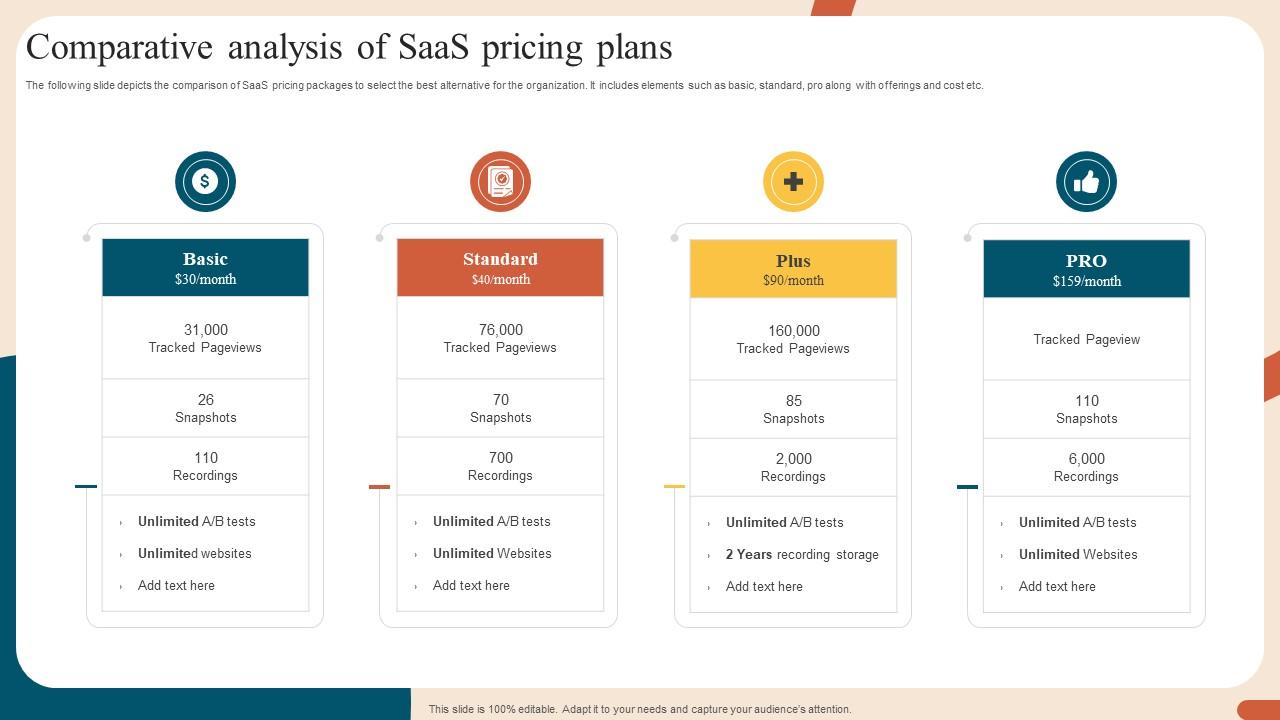1280x720 pixels.
Task: Click 6,000 Recordings in PRO plan
Action: click(x=1086, y=467)
